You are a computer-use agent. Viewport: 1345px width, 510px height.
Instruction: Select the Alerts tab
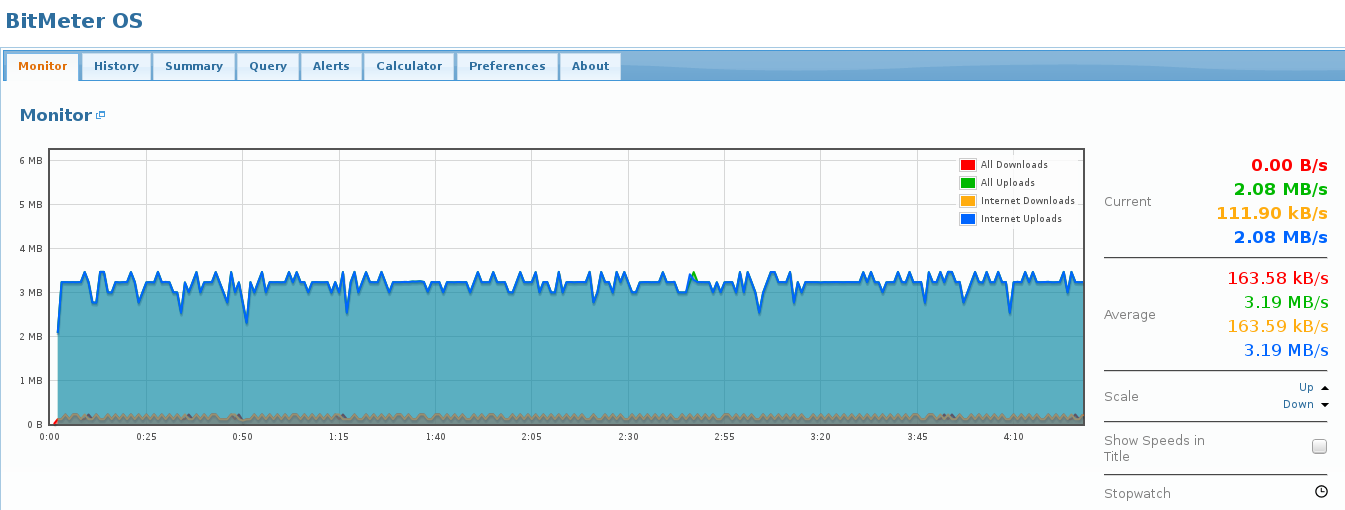pos(331,67)
